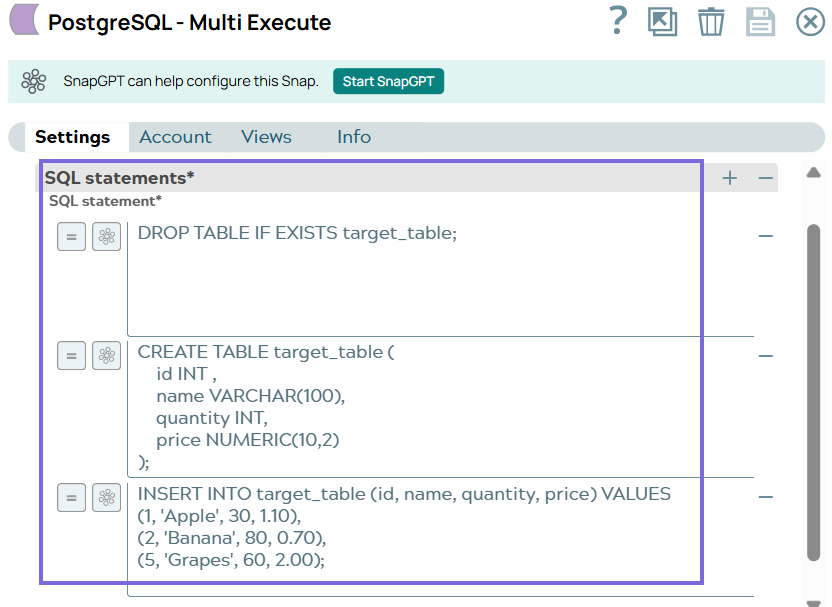The image size is (832, 607).
Task: Click the vertical scrollbar thumb
Action: click(x=813, y=392)
